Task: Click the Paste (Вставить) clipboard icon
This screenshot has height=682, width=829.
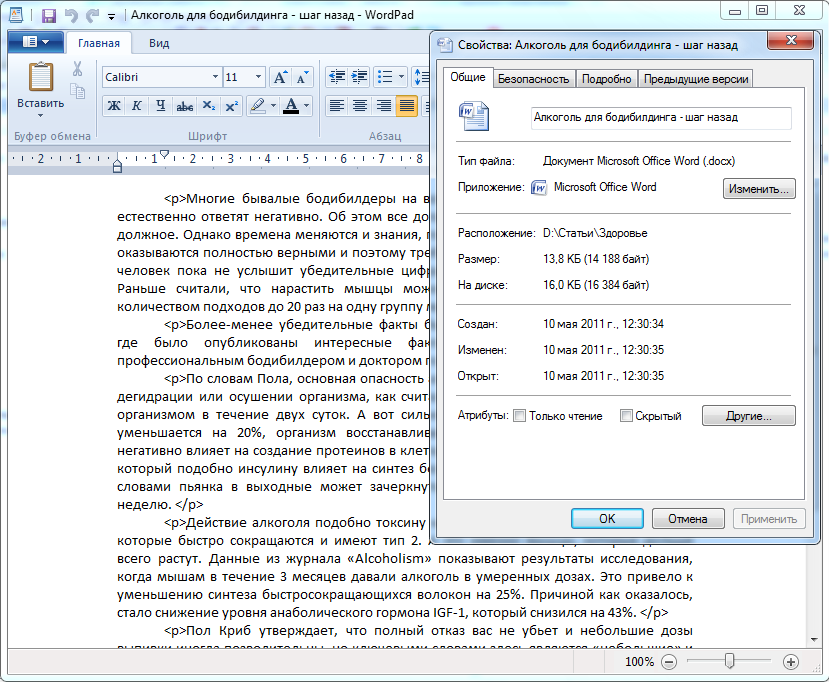Action: click(x=41, y=79)
